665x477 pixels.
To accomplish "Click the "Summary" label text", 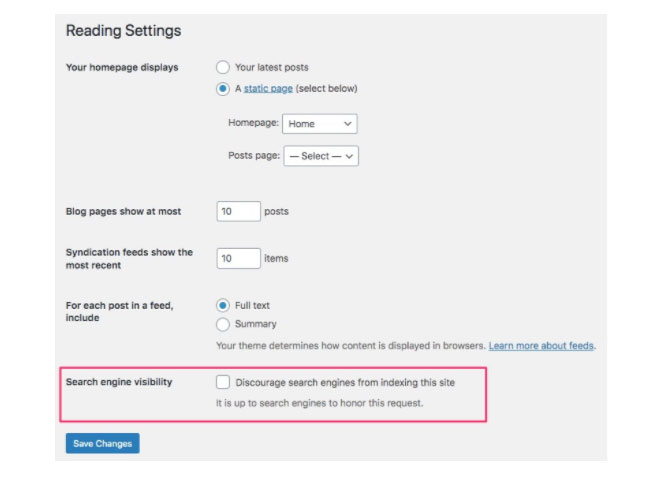I will pos(255,324).
